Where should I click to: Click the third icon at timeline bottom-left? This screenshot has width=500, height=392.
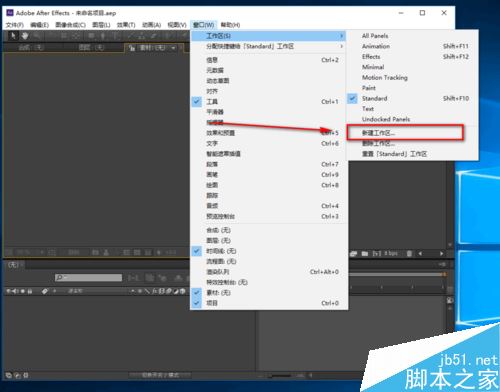(26, 375)
